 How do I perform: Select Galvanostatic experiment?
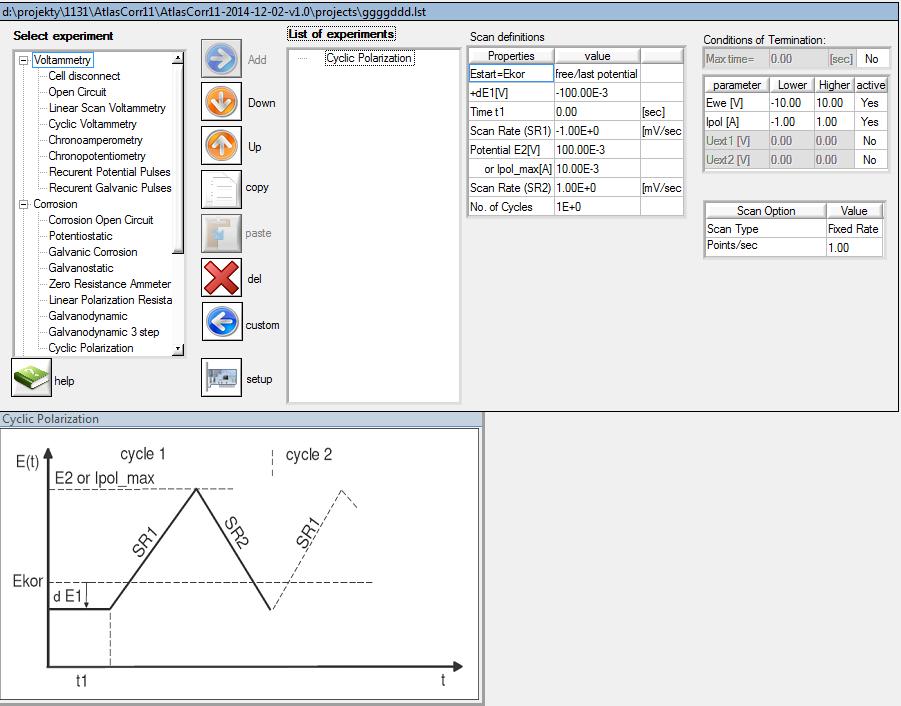[80, 268]
